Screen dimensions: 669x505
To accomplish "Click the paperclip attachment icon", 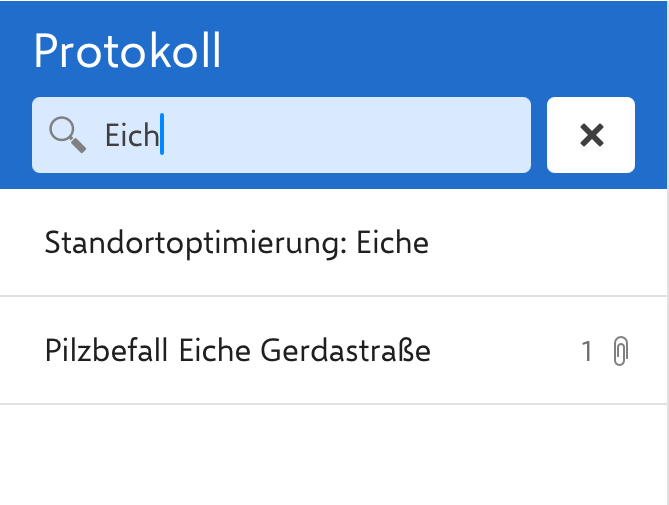I will pos(620,351).
